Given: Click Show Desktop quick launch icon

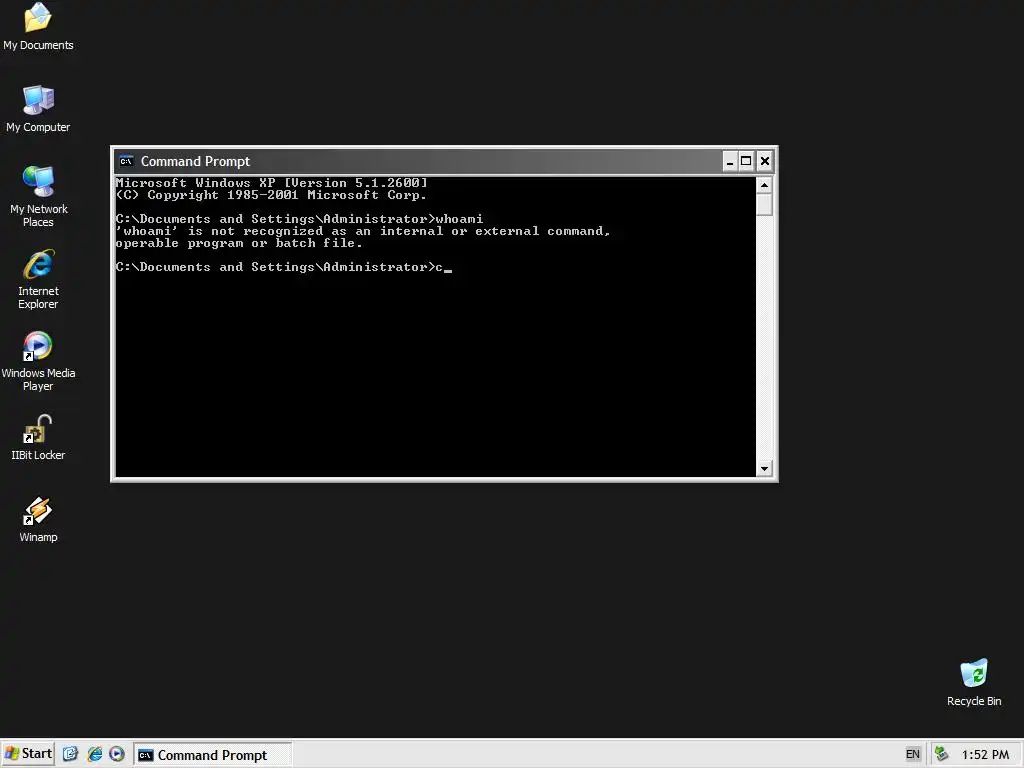Looking at the screenshot, I should click(71, 754).
